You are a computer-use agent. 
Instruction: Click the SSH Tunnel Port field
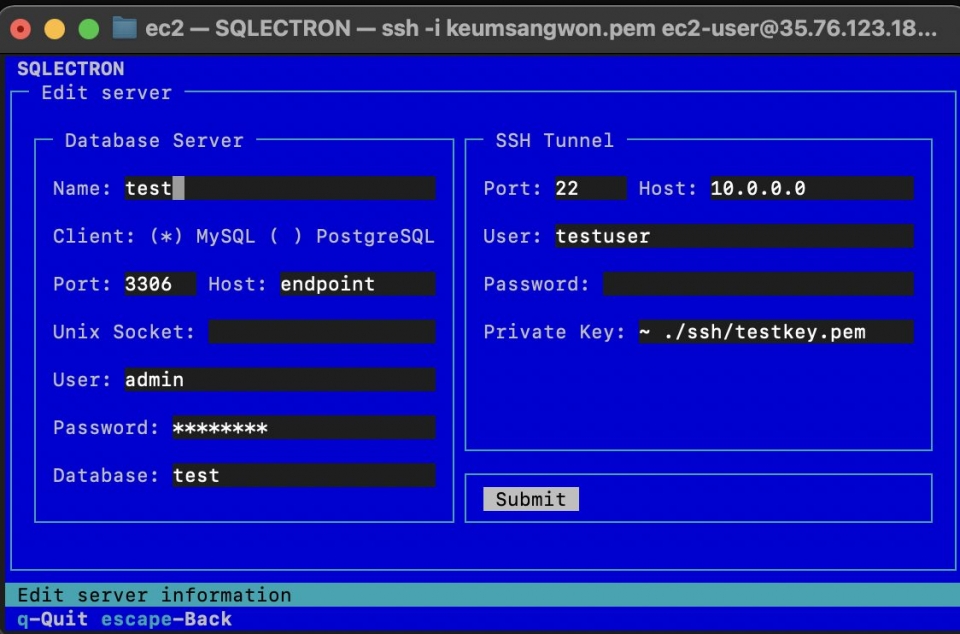[590, 188]
